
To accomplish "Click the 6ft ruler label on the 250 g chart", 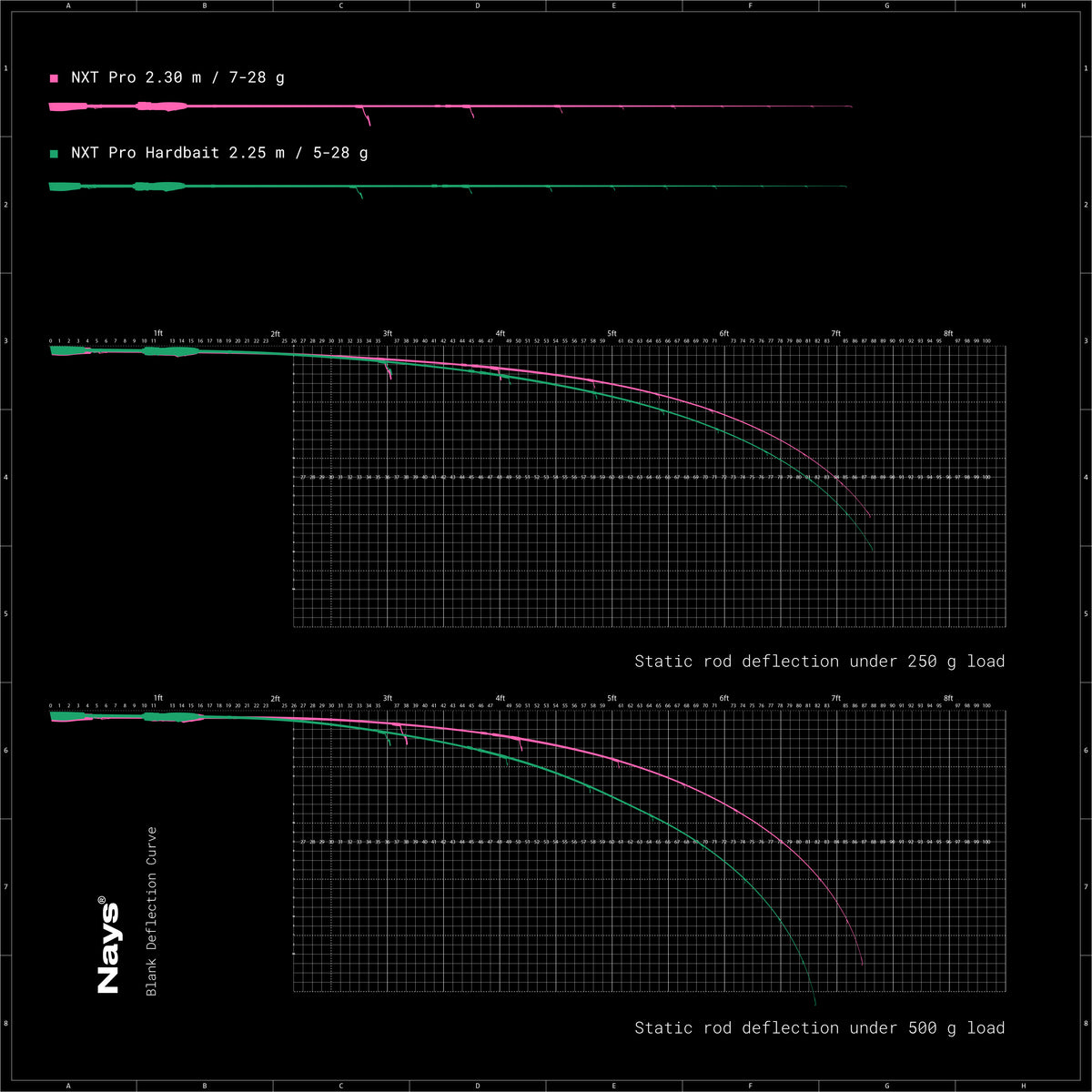I will 724,334.
